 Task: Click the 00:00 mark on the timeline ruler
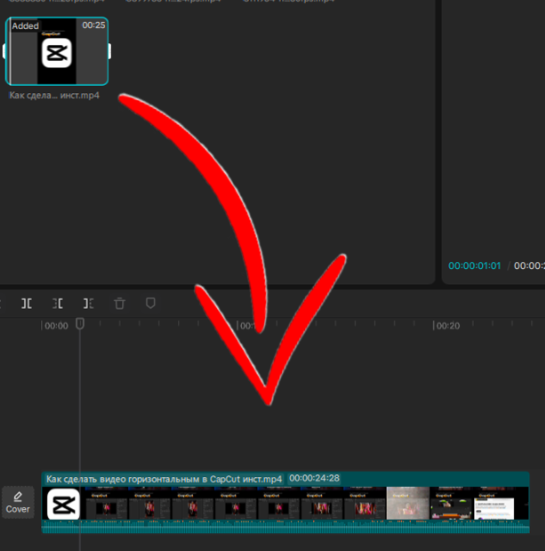click(56, 326)
